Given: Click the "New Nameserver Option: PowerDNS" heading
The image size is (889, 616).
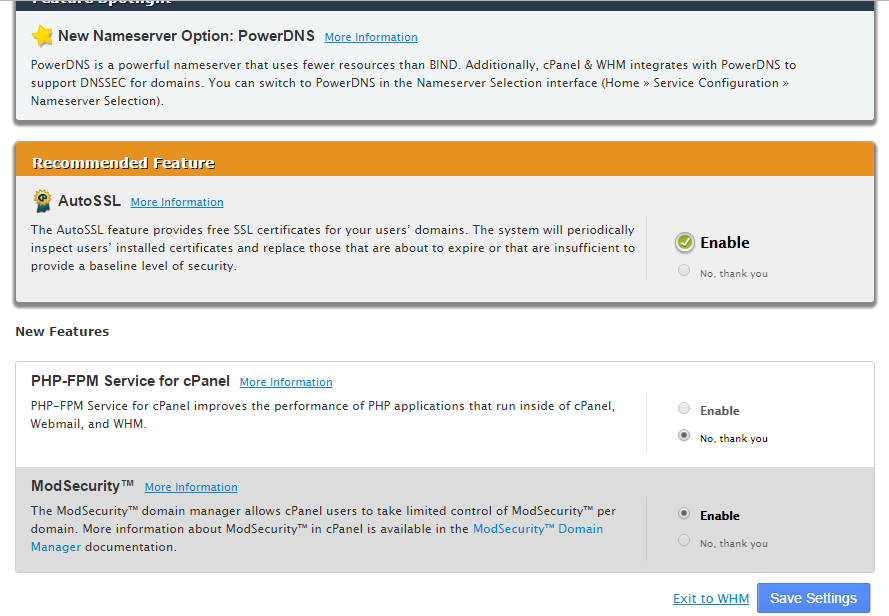Looking at the screenshot, I should (186, 36).
